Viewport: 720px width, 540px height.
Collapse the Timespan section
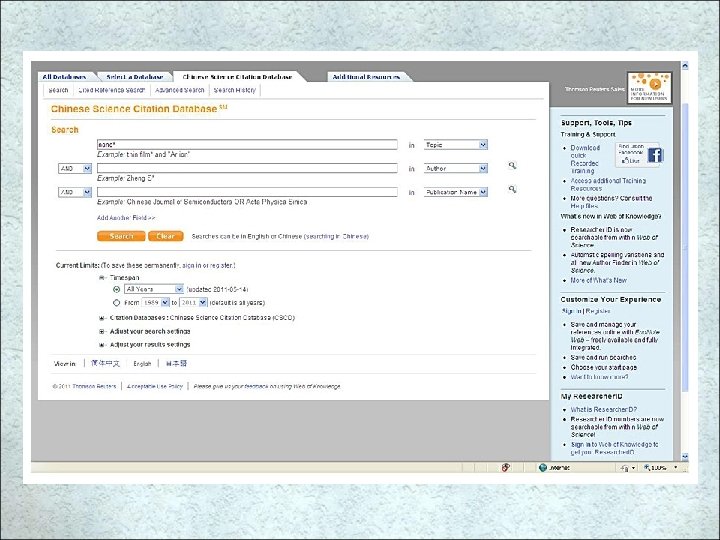coord(102,277)
